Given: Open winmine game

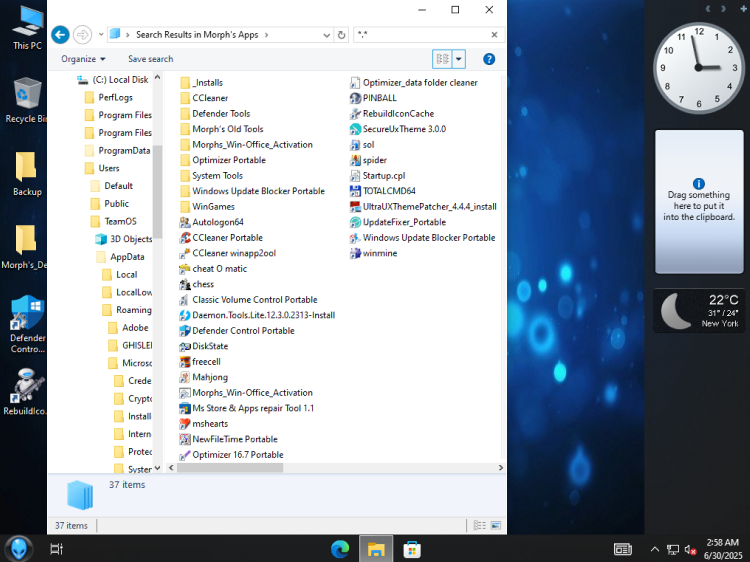Looking at the screenshot, I should (x=374, y=253).
